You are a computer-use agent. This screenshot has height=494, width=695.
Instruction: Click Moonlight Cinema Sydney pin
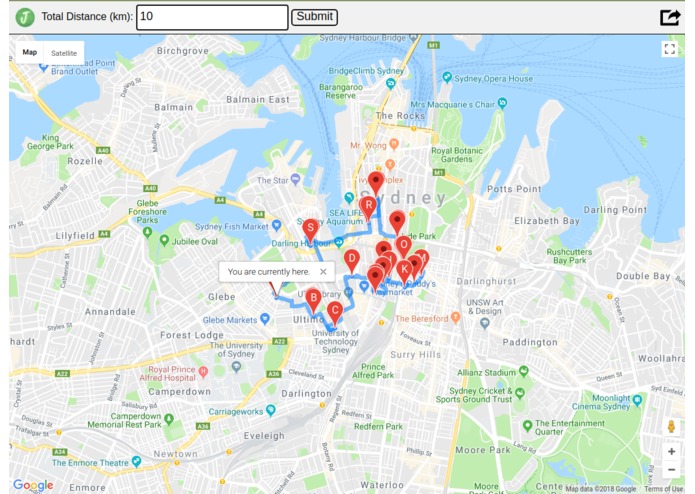637,401
